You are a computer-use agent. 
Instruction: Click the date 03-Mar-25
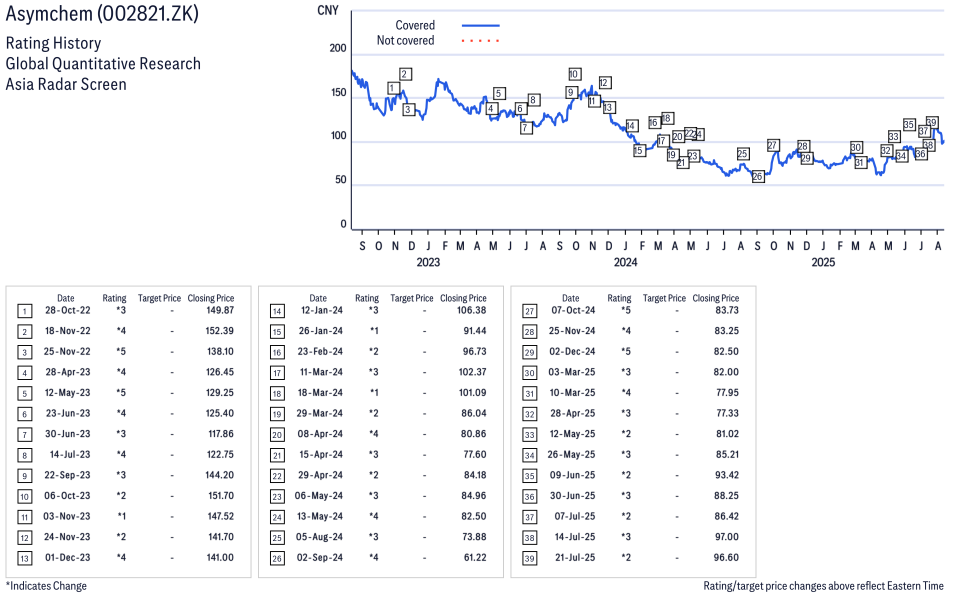click(x=572, y=373)
